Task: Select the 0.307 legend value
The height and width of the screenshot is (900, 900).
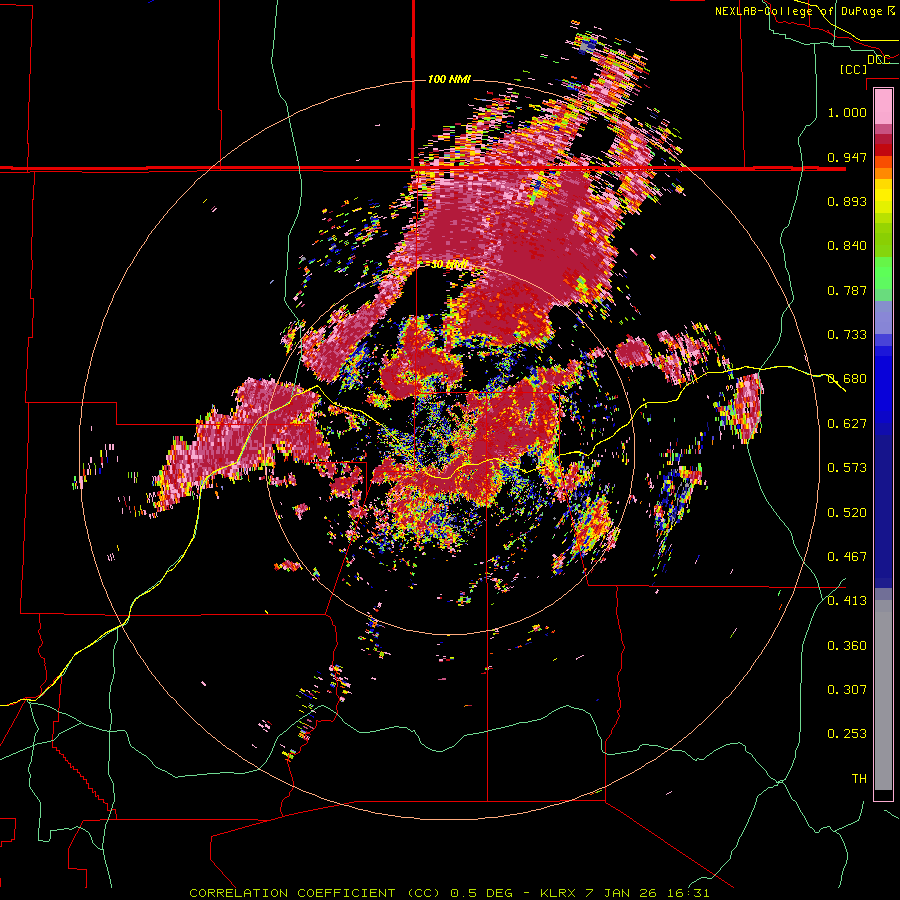Action: pyautogui.click(x=847, y=690)
